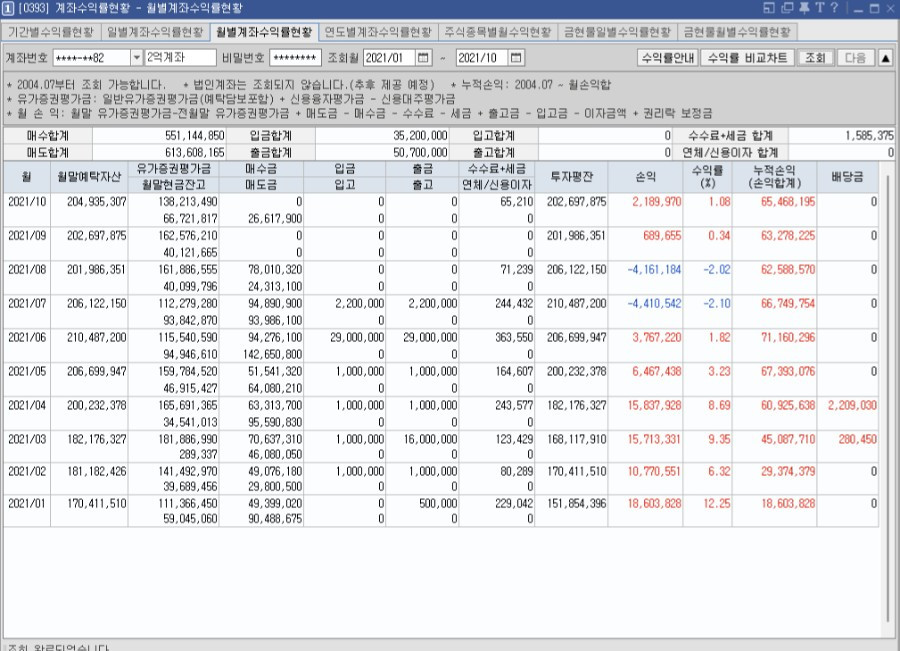Click the 투자평잔 column header
900x651 pixels.
[x=571, y=177]
